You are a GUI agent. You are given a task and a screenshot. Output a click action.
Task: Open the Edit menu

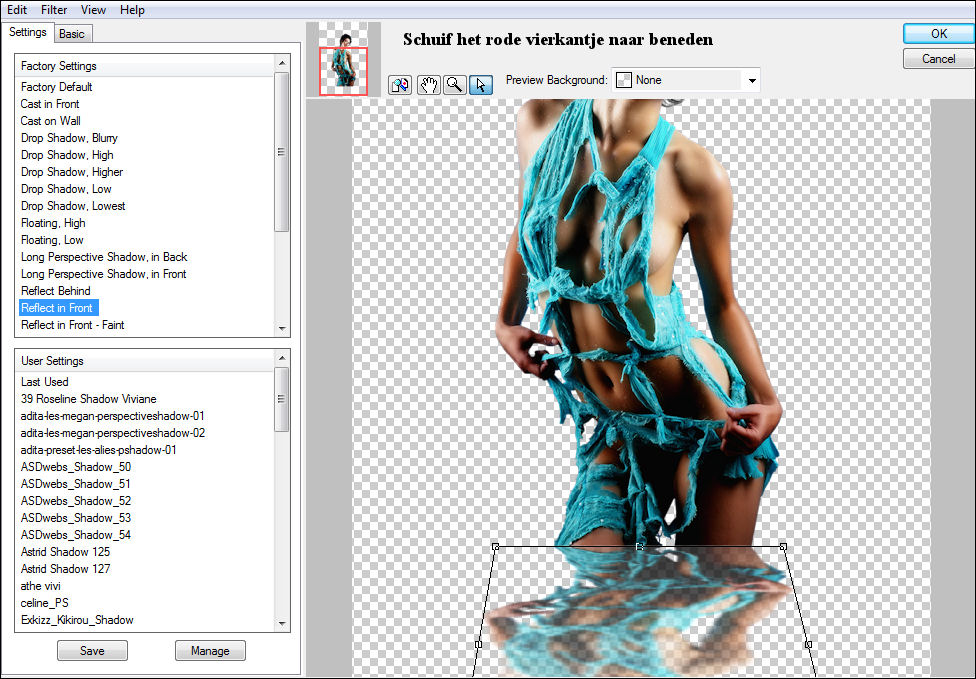click(x=17, y=9)
